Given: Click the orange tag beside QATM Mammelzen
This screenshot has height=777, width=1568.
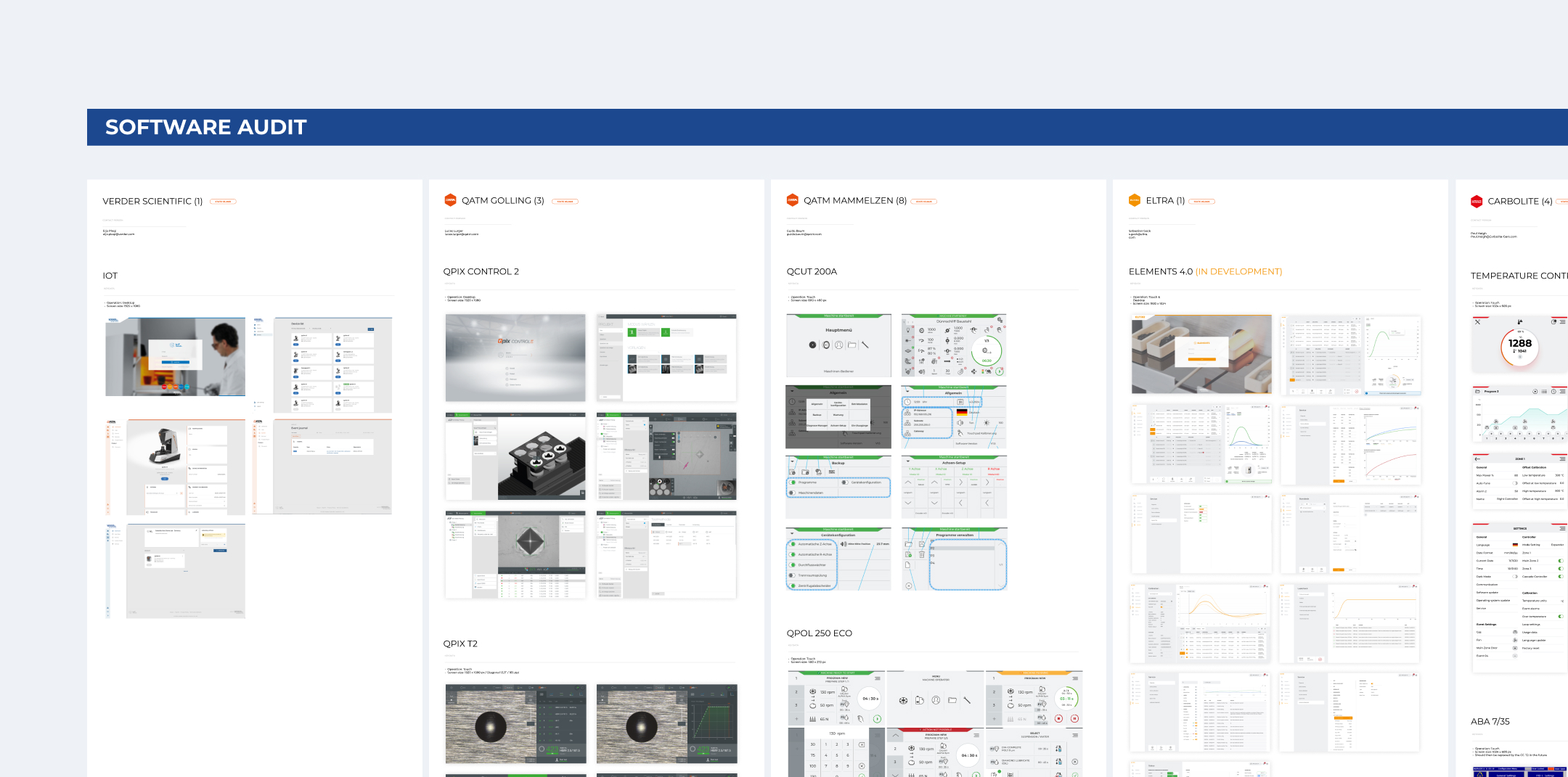Looking at the screenshot, I should 923,202.
